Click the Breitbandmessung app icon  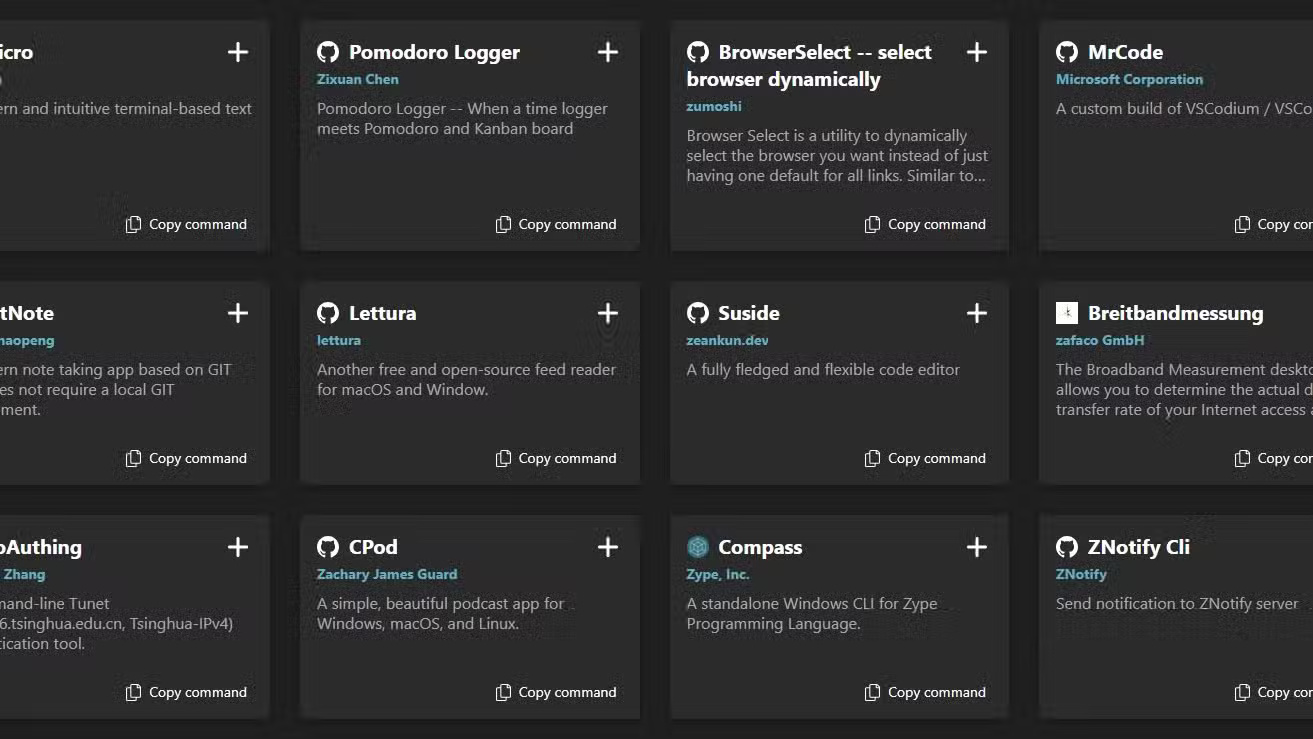click(x=1066, y=312)
